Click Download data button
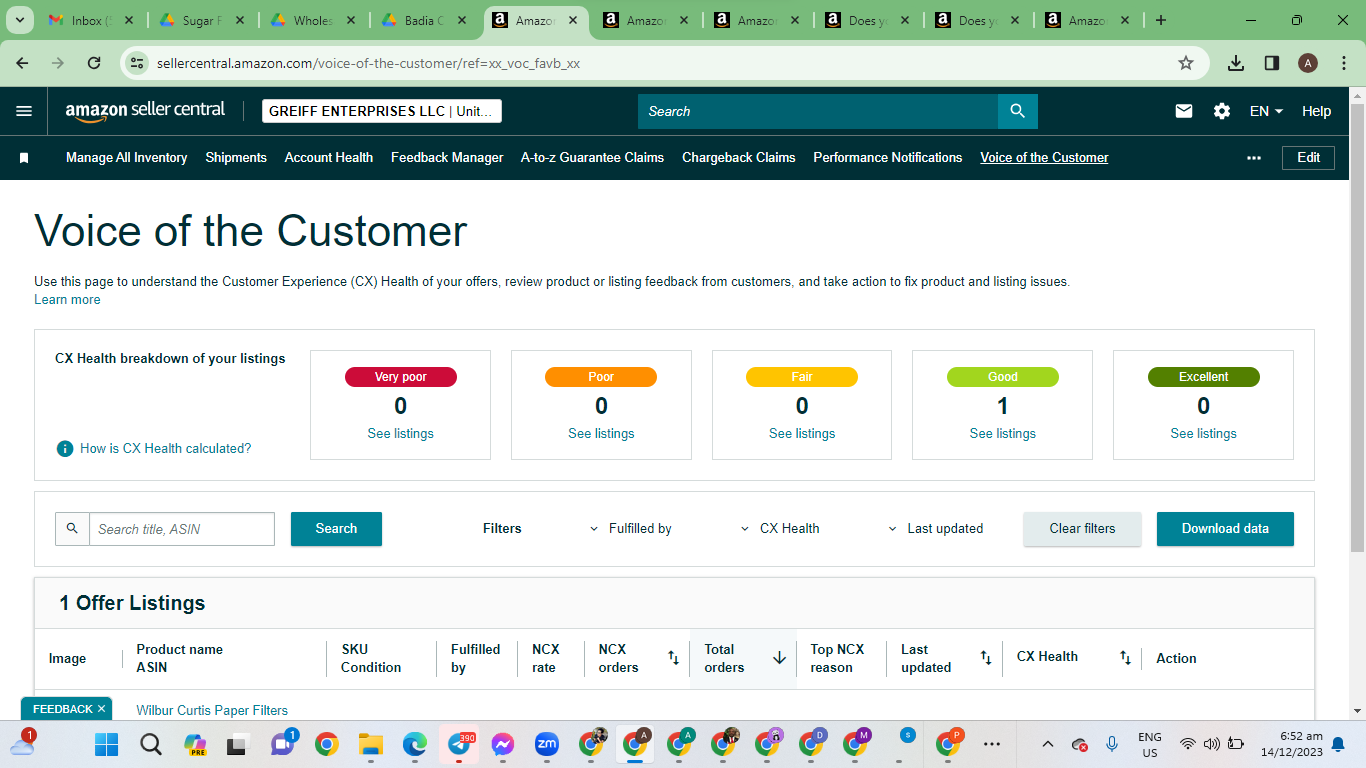 (1225, 529)
